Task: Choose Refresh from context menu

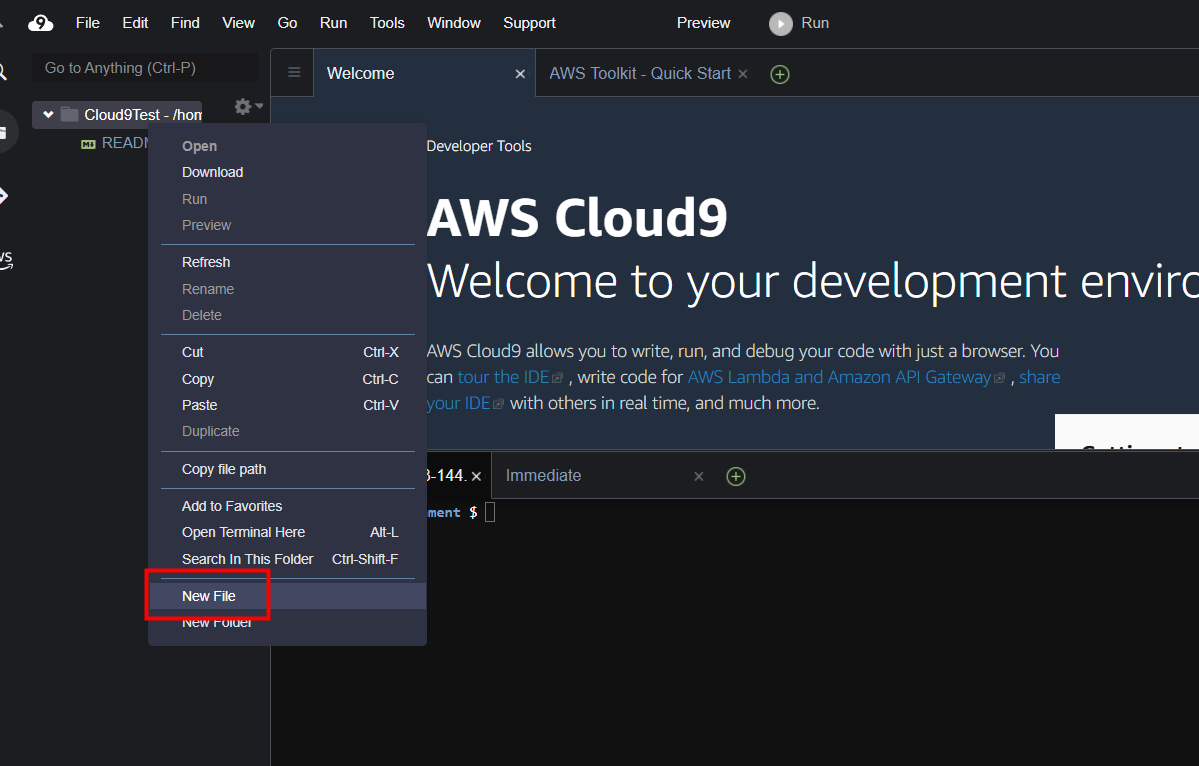Action: [x=288, y=262]
